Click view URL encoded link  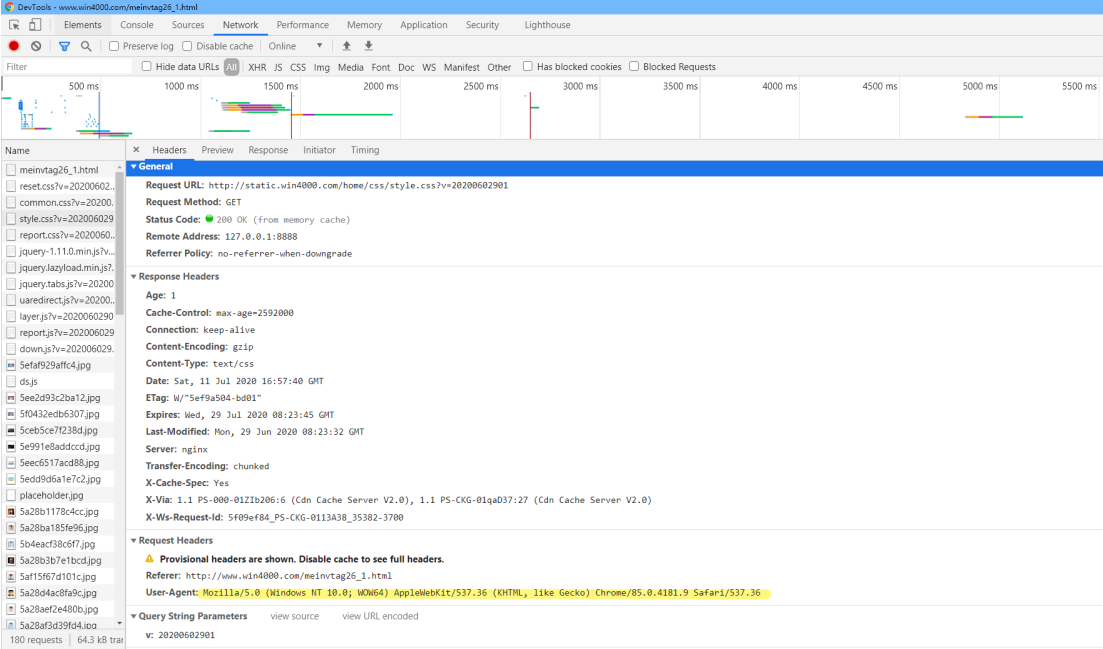click(x=381, y=616)
